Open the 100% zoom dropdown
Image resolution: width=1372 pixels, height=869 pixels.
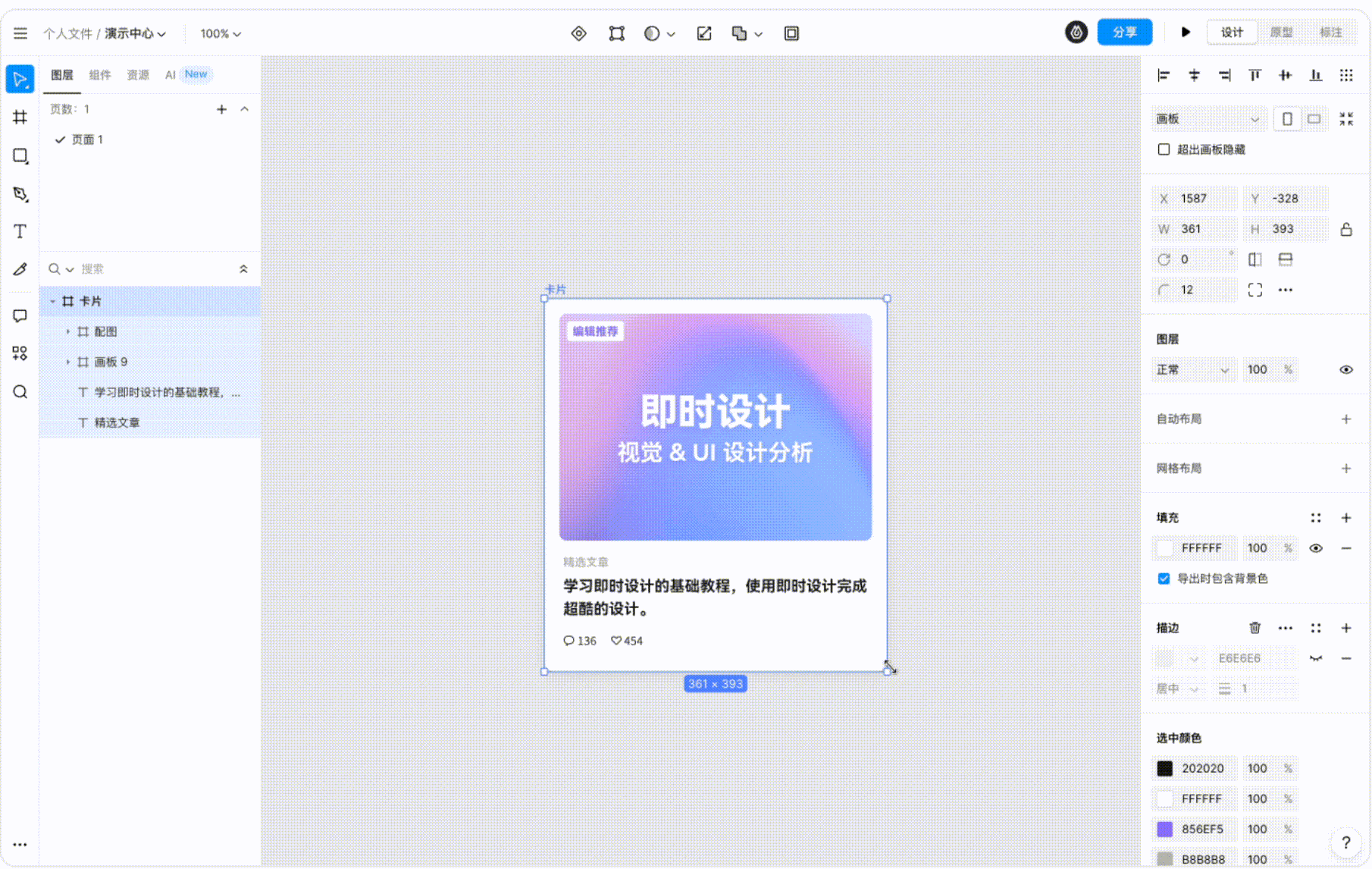pos(221,33)
